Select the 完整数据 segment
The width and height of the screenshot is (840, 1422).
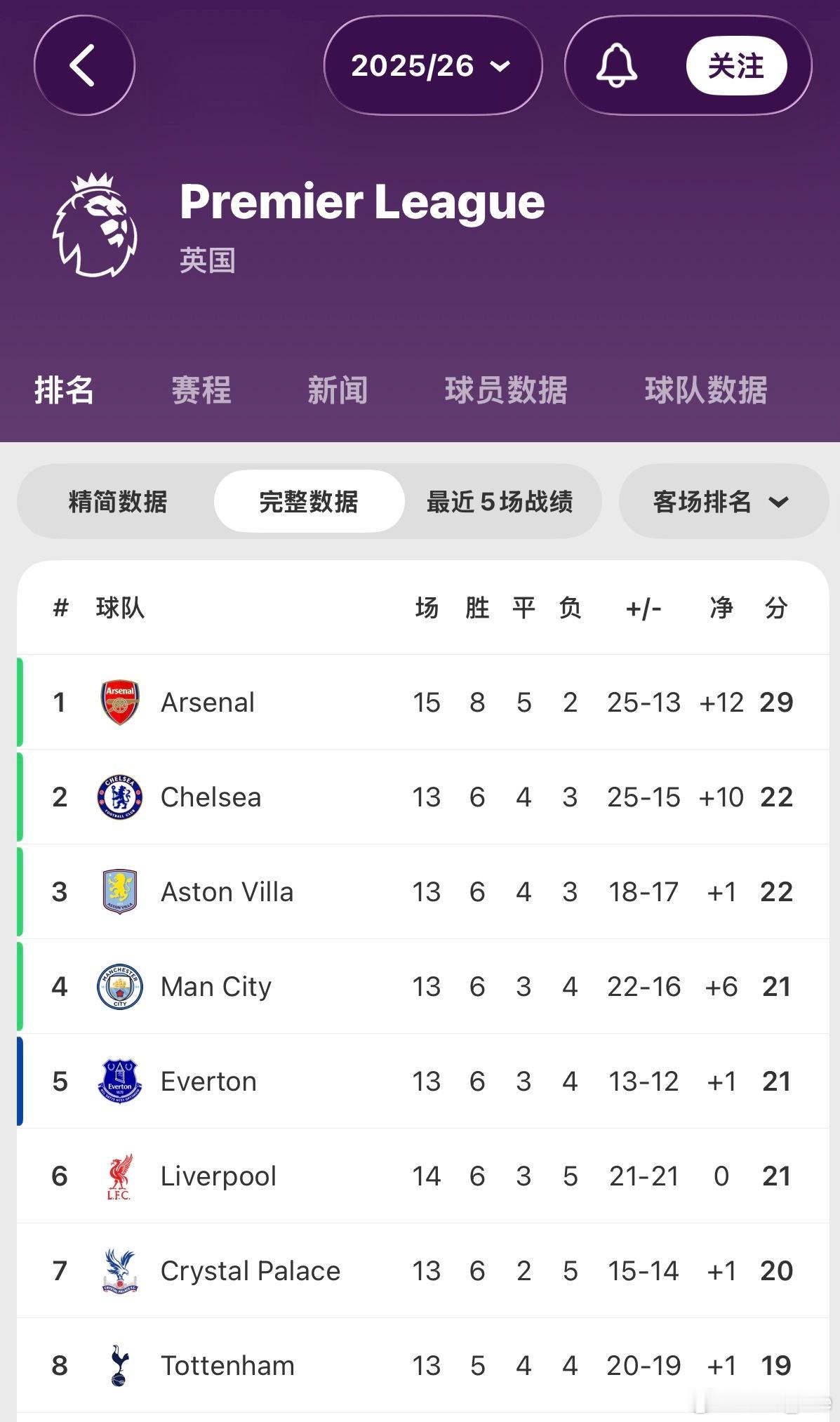click(309, 502)
